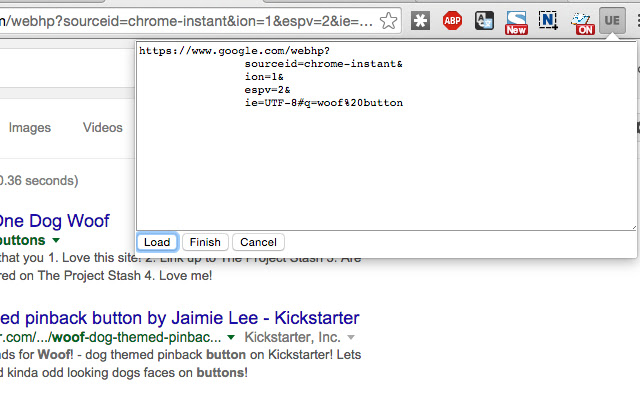Click Finish in URL editor popup
The image size is (640, 400).
(205, 242)
